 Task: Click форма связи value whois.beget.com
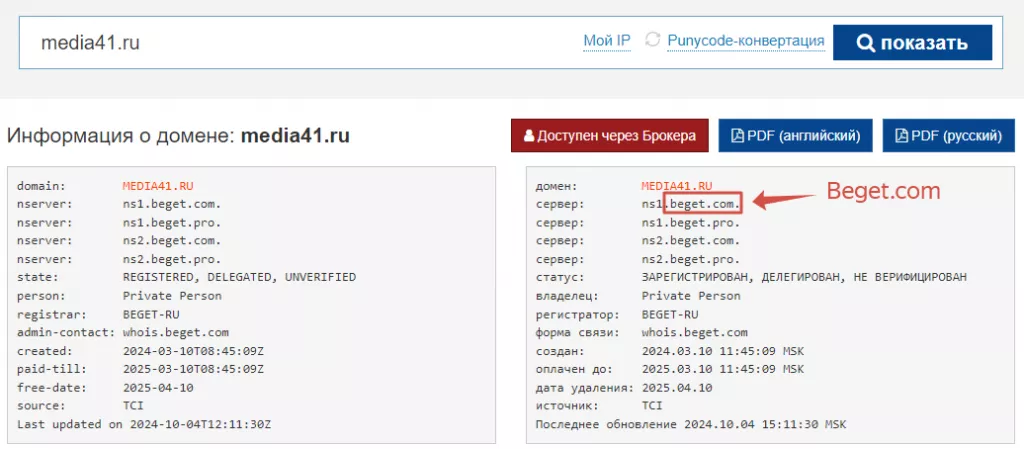point(694,332)
